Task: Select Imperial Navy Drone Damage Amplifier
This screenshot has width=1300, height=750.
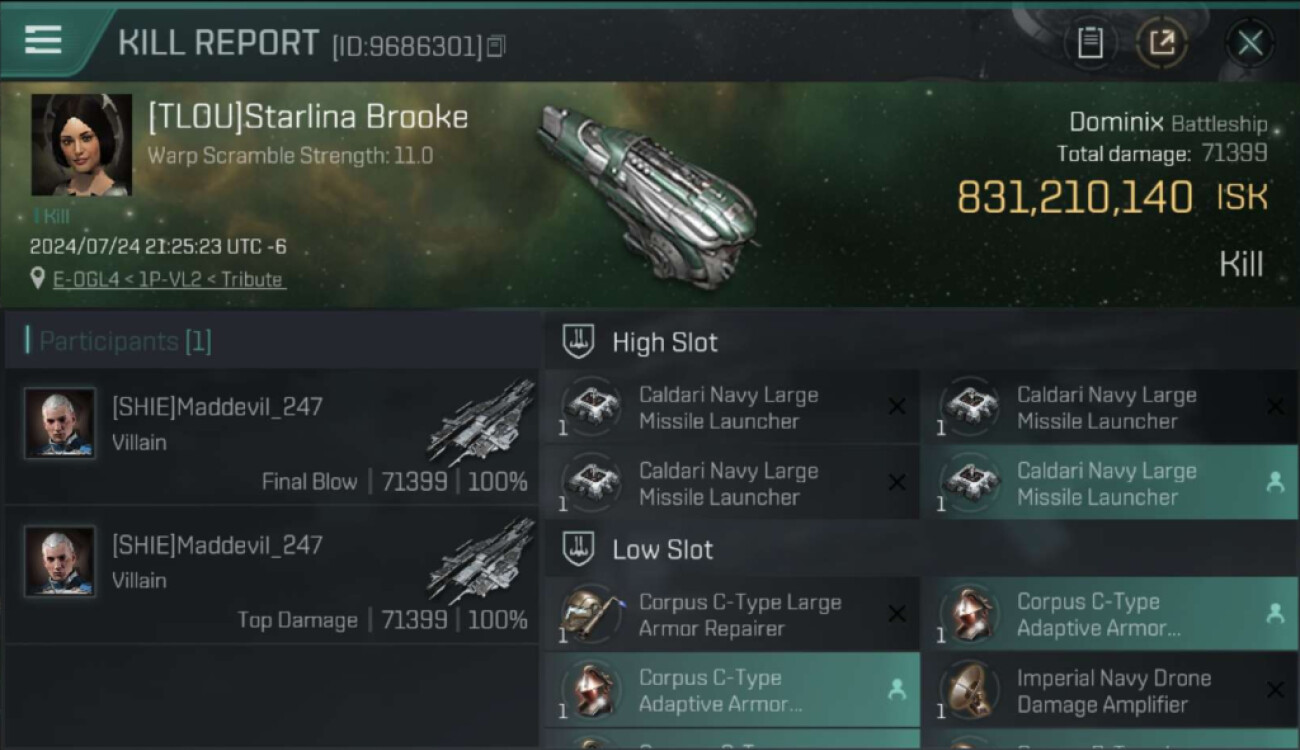Action: [1108, 691]
